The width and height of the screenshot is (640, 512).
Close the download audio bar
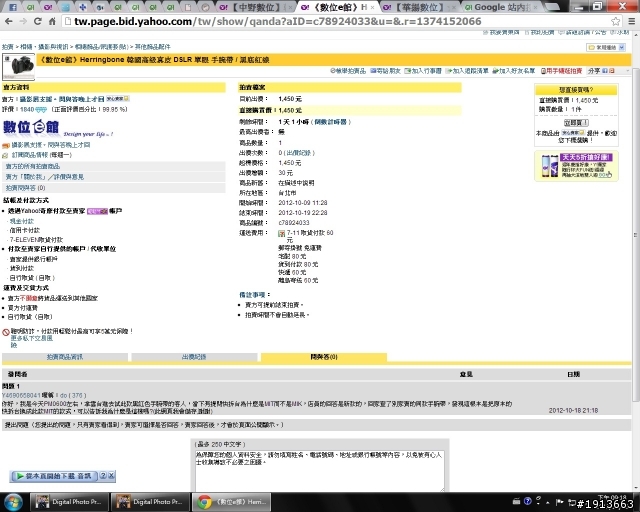pos(111,476)
